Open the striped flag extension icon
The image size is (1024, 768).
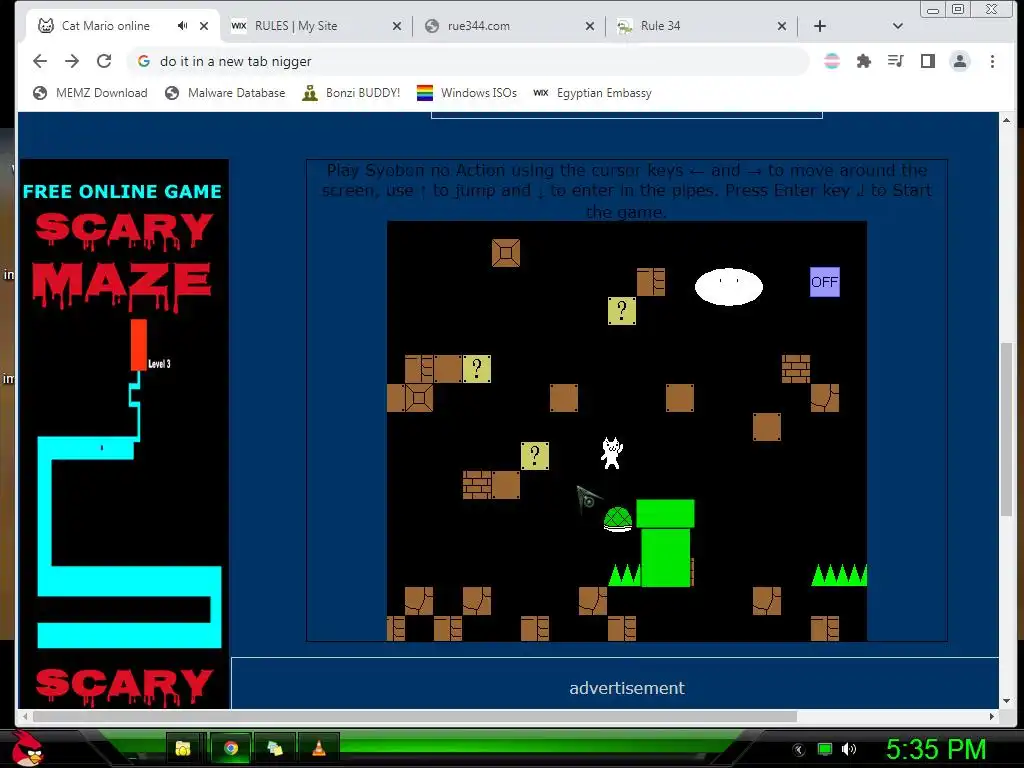pos(832,61)
